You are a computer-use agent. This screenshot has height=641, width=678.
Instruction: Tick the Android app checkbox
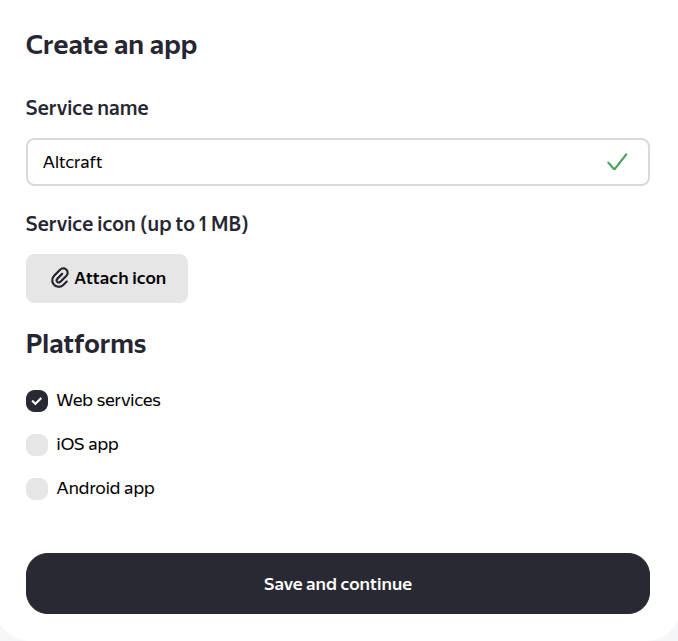[37, 489]
